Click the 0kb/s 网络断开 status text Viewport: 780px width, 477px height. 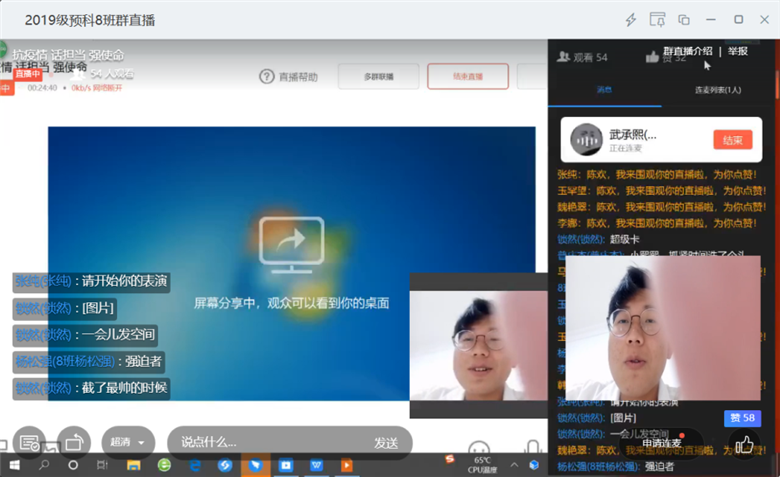(97, 88)
